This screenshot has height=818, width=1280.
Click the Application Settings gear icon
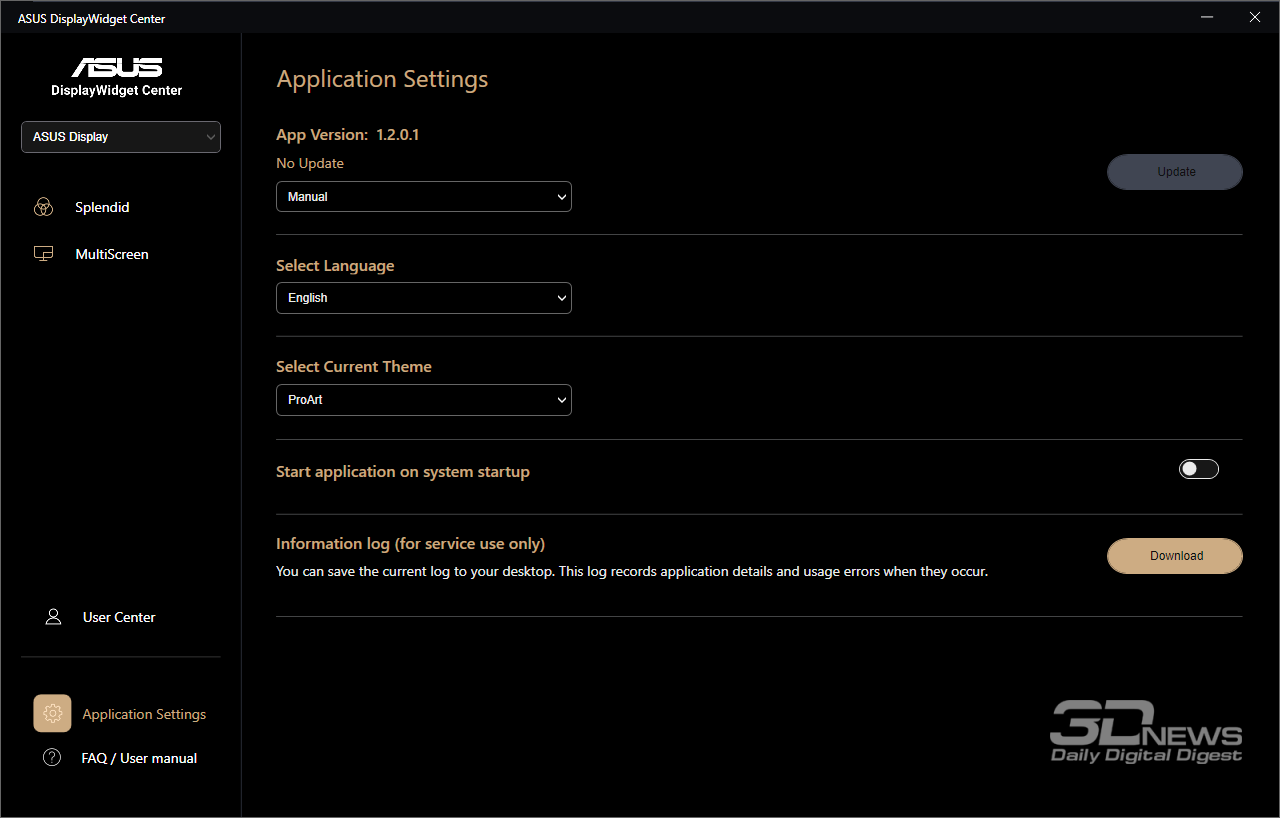pos(52,714)
